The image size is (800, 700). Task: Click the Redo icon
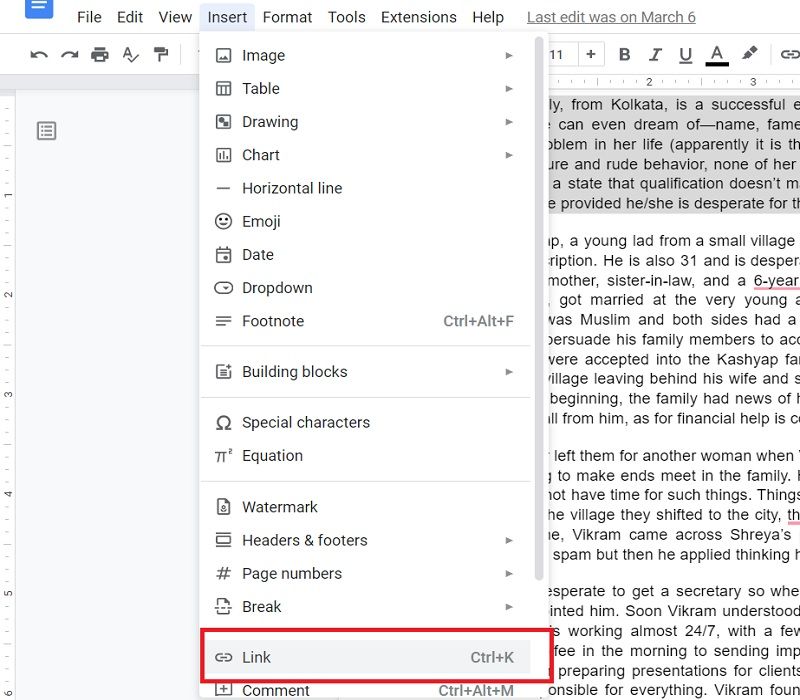(x=69, y=55)
